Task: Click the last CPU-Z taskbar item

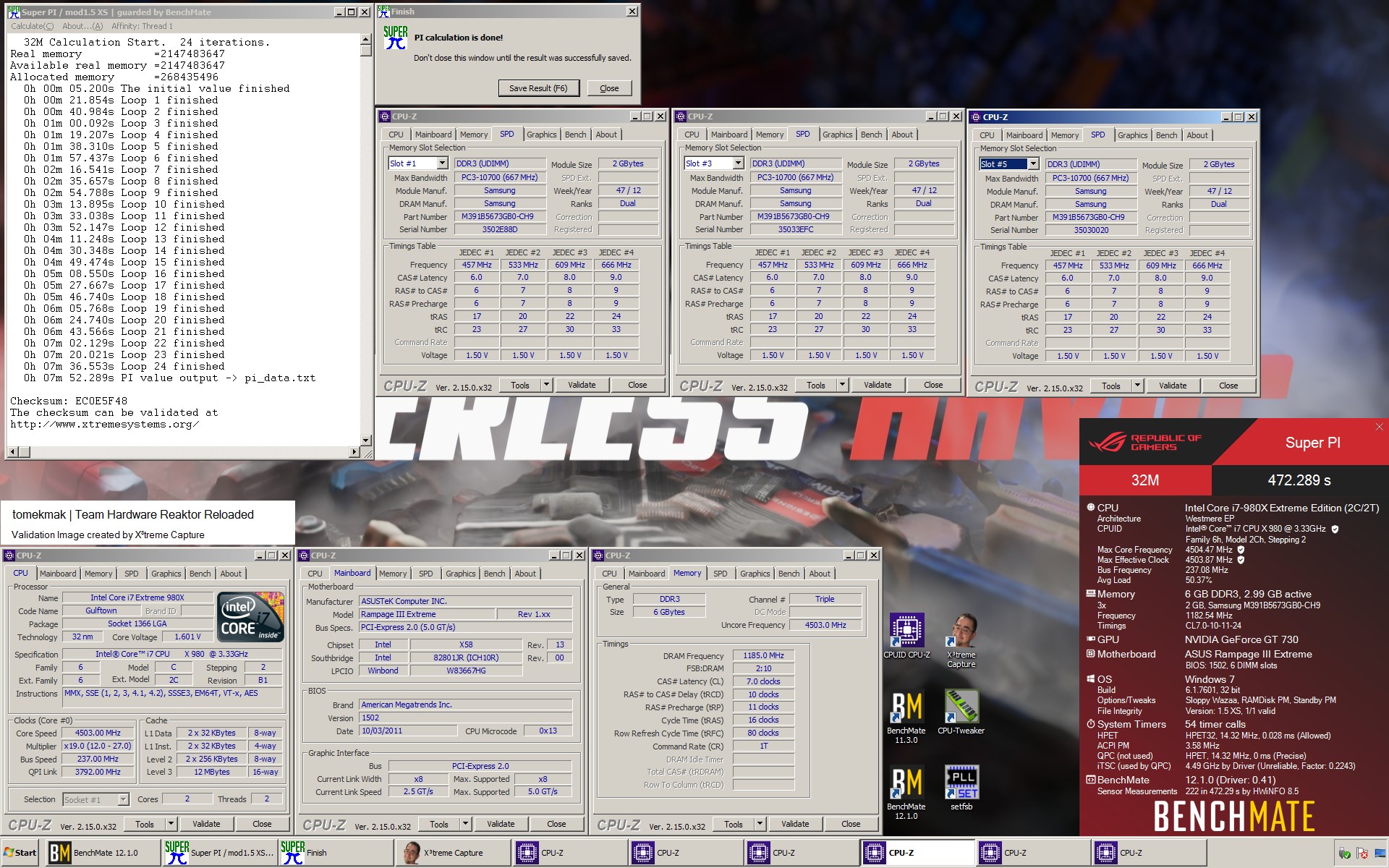Action: click(1149, 853)
